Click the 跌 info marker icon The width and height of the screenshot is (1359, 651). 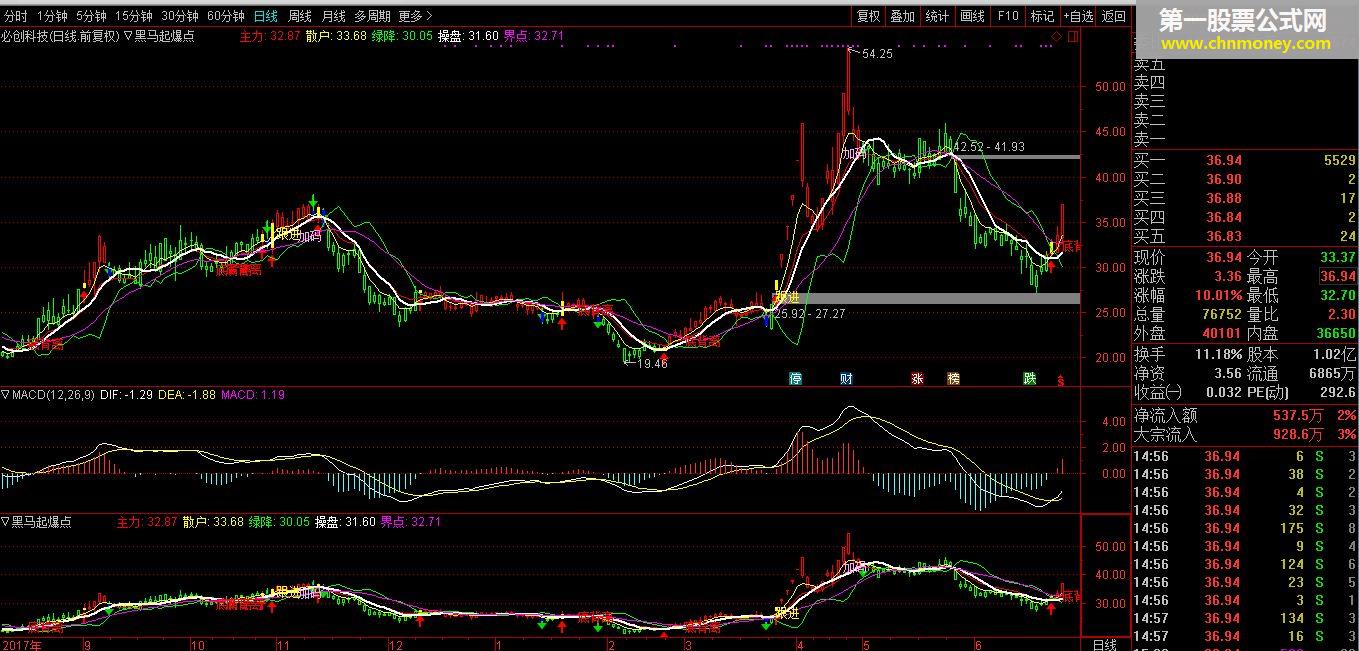(1029, 379)
